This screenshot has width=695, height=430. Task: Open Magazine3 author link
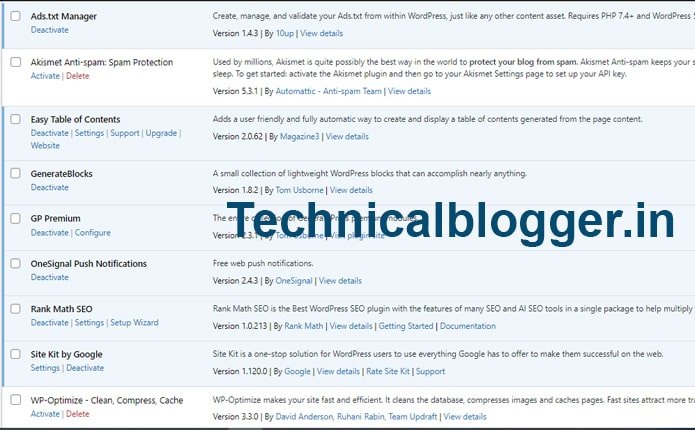(x=300, y=137)
